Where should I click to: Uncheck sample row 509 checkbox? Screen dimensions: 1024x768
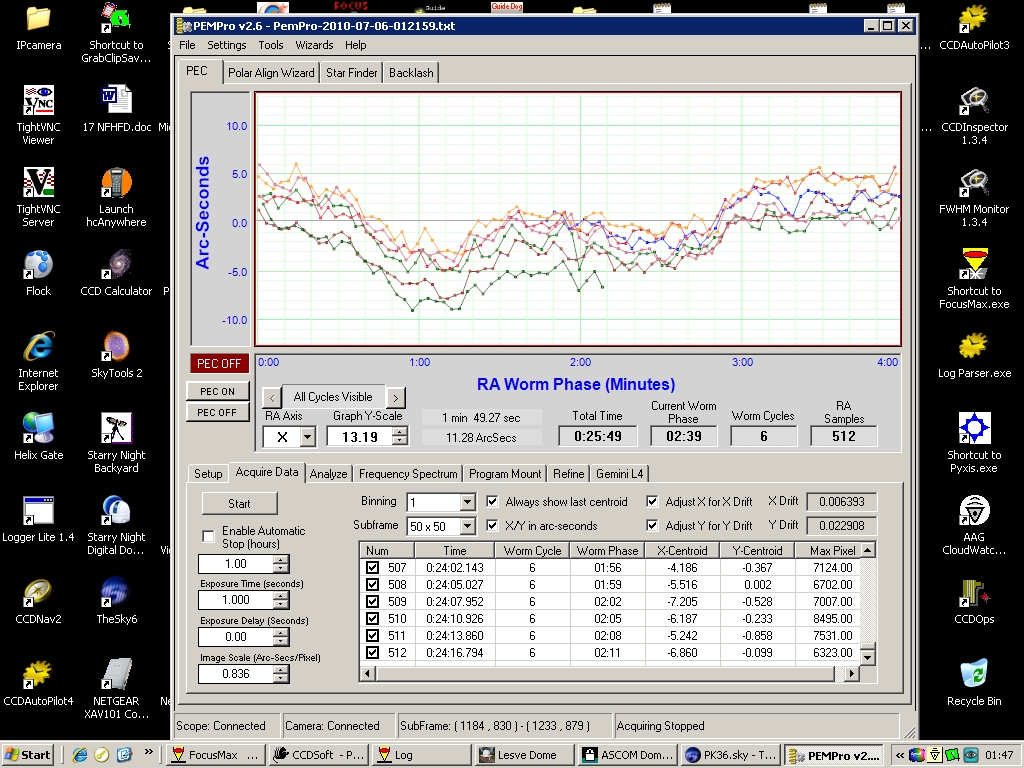pyautogui.click(x=372, y=601)
